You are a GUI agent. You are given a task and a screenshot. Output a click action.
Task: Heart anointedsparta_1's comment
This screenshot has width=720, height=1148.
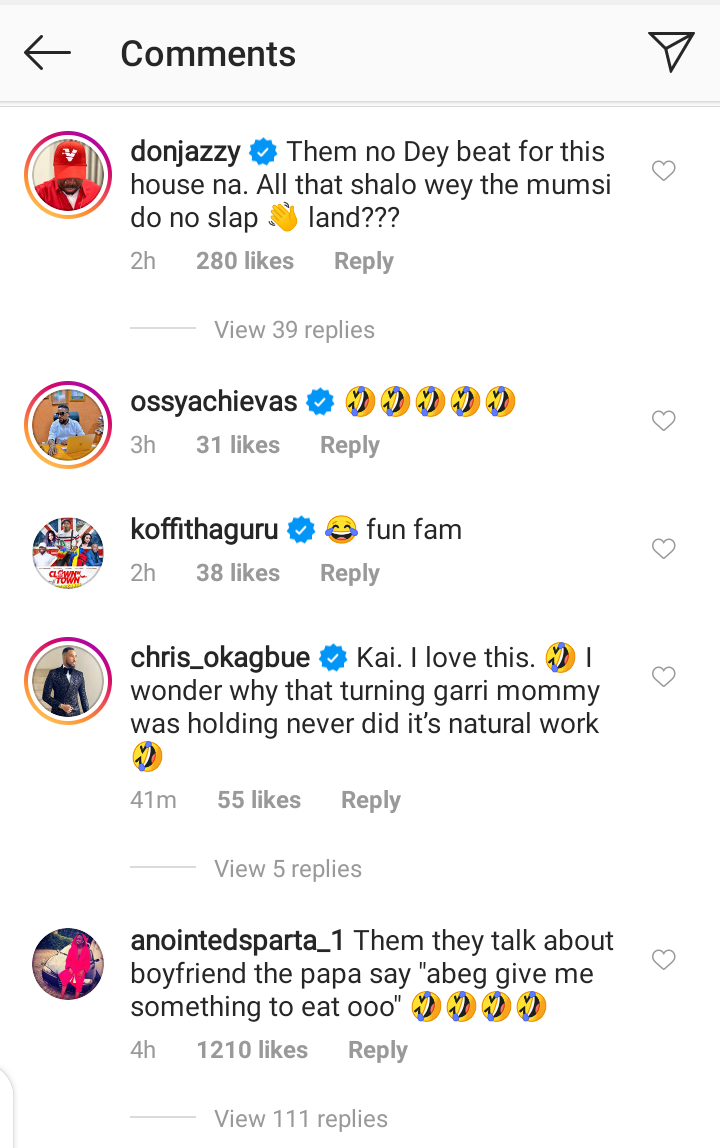[x=663, y=960]
